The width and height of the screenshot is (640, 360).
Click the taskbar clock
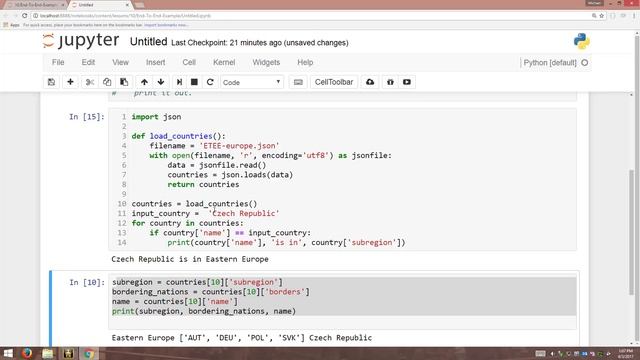[625, 353]
